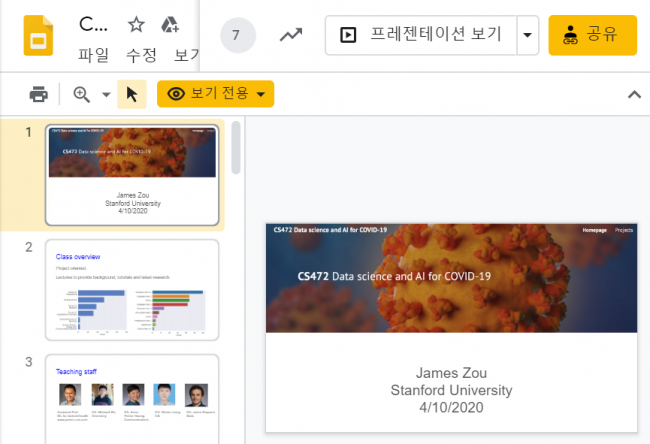The image size is (650, 444).
Task: Select the arrow cursor tool
Action: tap(132, 94)
